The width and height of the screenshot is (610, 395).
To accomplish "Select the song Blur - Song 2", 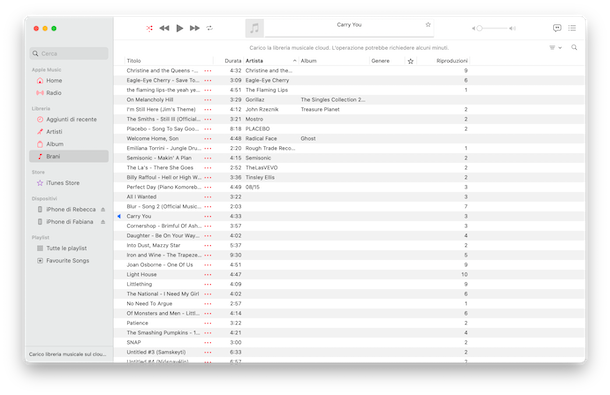I will pos(164,207).
